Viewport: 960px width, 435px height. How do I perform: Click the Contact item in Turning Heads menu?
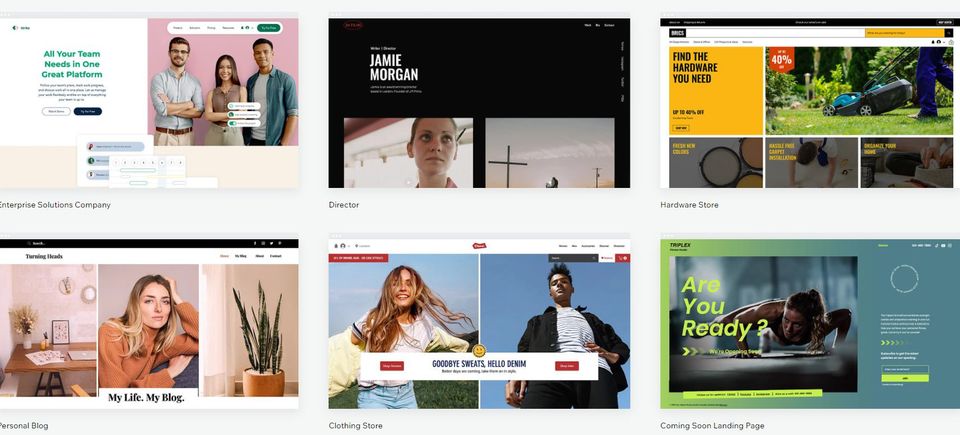coord(275,256)
